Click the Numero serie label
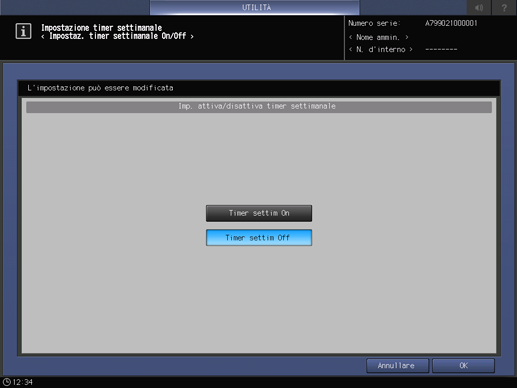Screen dimensions: 517x388 pyautogui.click(x=374, y=23)
